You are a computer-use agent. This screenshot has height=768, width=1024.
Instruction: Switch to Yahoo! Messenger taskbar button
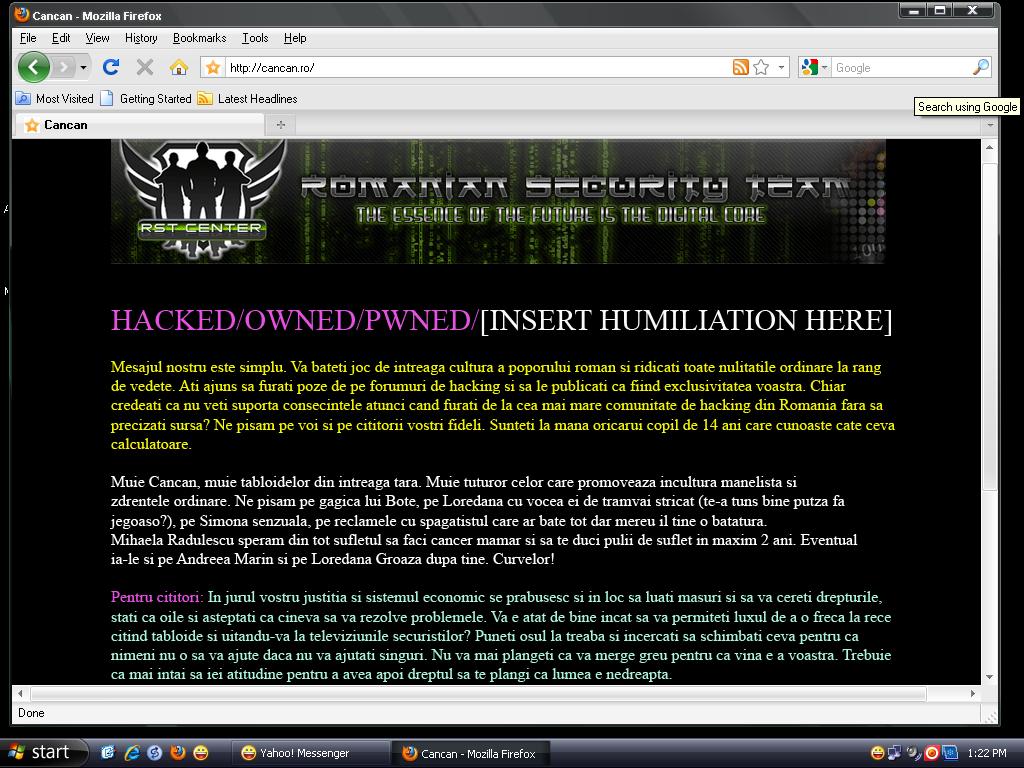tap(311, 753)
